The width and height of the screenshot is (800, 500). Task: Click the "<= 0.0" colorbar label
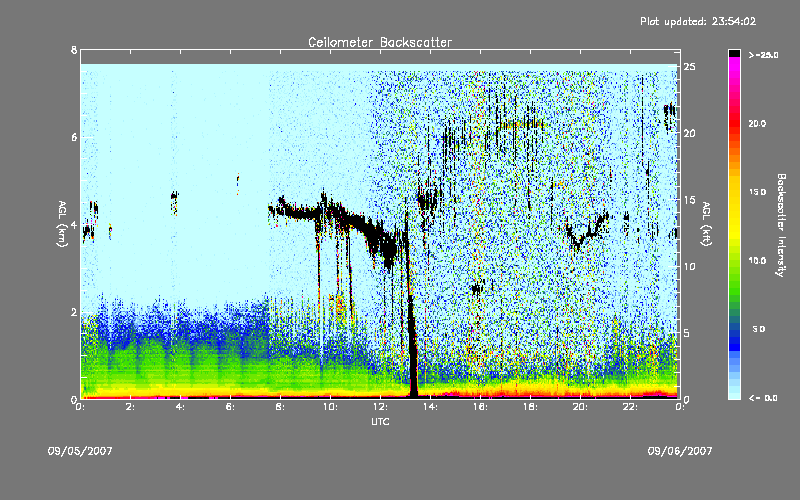point(763,397)
